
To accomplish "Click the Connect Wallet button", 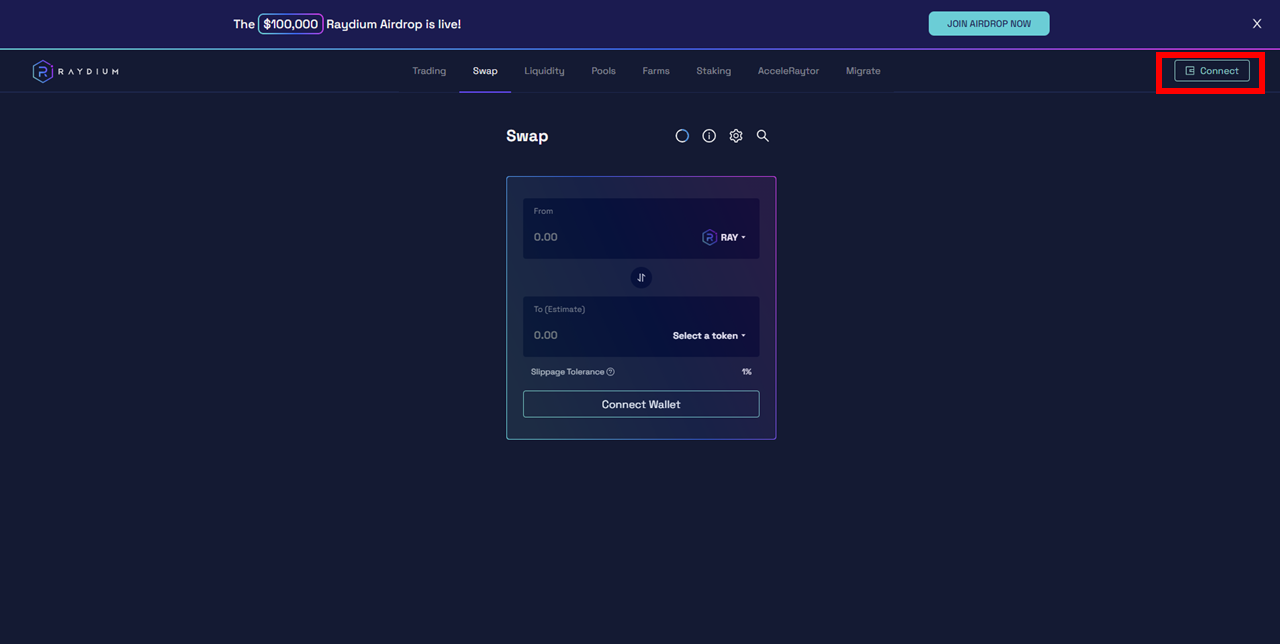I will tap(641, 404).
